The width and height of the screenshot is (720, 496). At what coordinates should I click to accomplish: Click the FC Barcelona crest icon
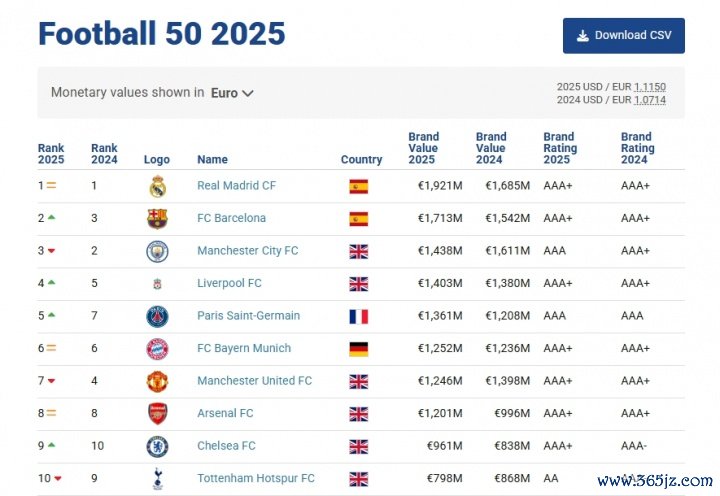(x=157, y=218)
